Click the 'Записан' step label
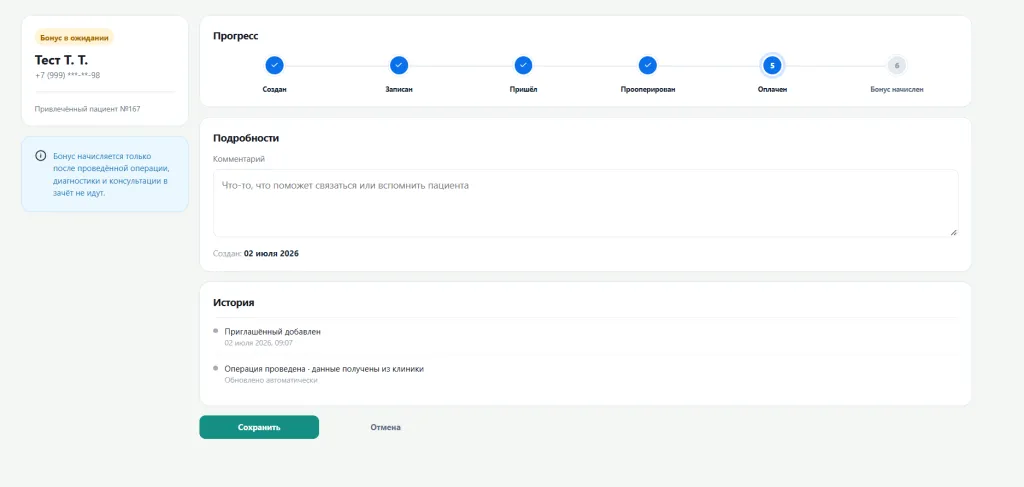The width and height of the screenshot is (1024, 487). 398,89
